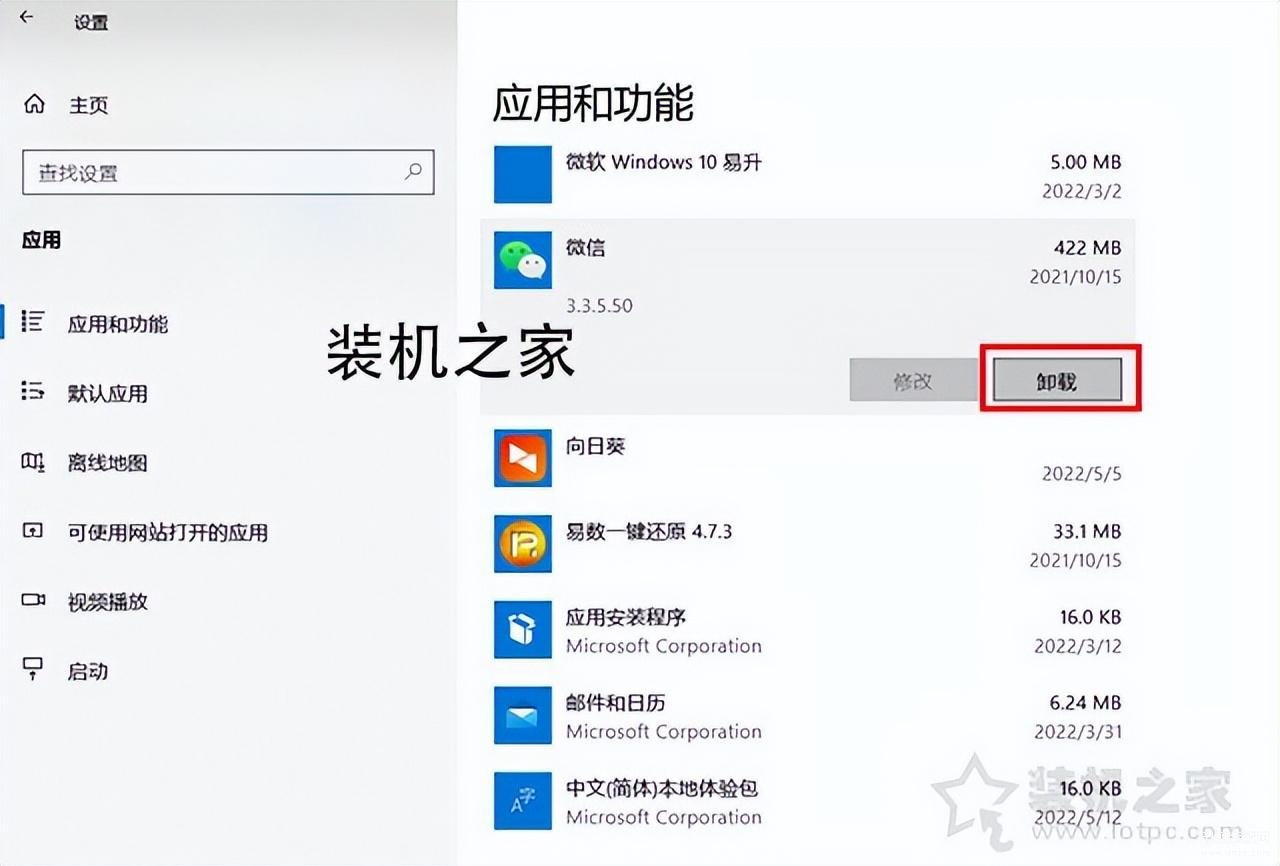Click the back arrow in Settings
Screen dimensions: 1280x866
point(26,17)
